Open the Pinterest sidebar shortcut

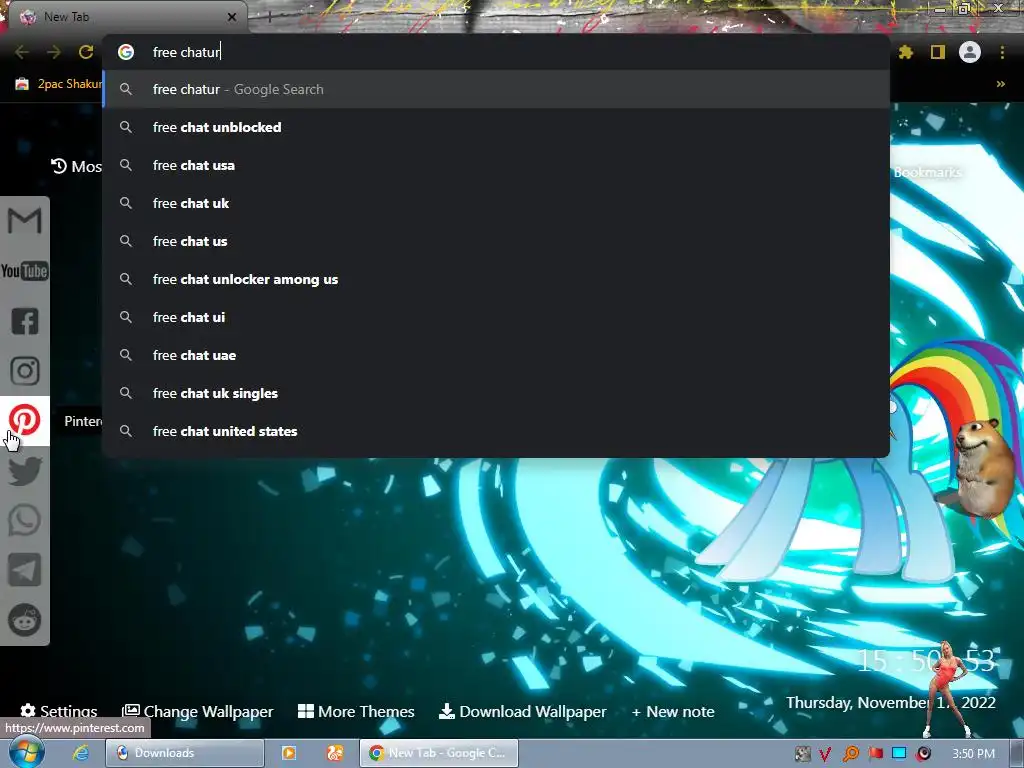(x=25, y=421)
